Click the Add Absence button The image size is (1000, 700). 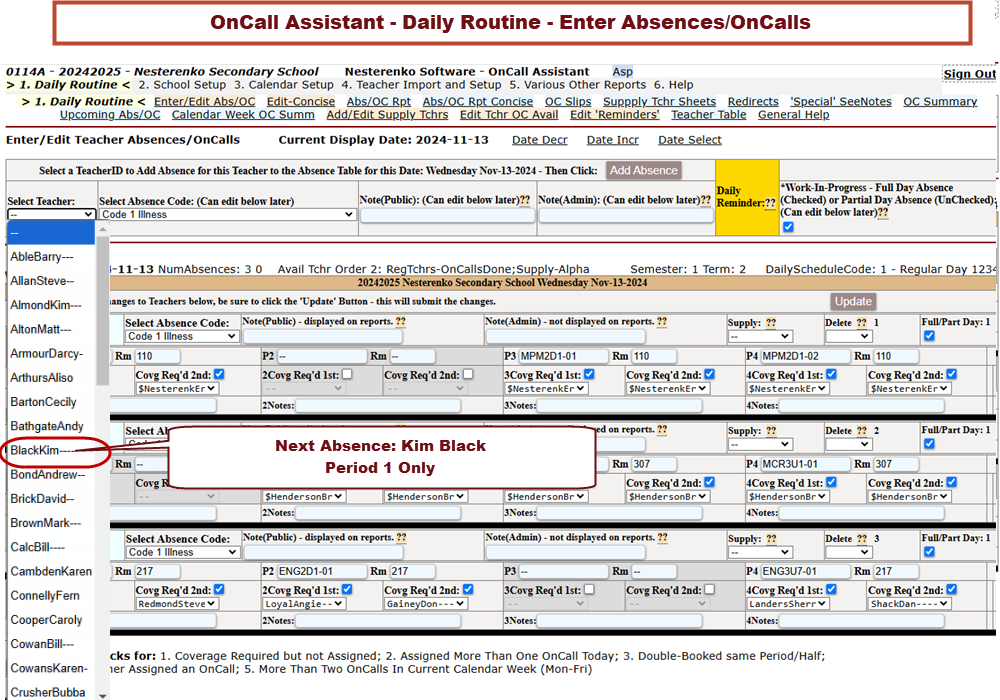point(644,170)
